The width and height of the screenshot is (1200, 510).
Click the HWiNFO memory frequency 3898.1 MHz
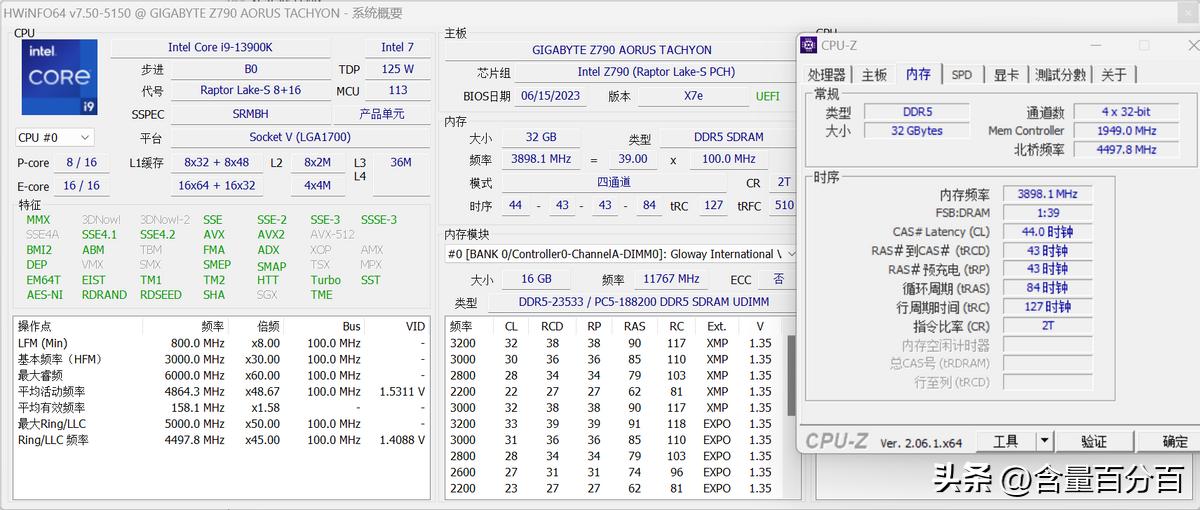(x=540, y=159)
